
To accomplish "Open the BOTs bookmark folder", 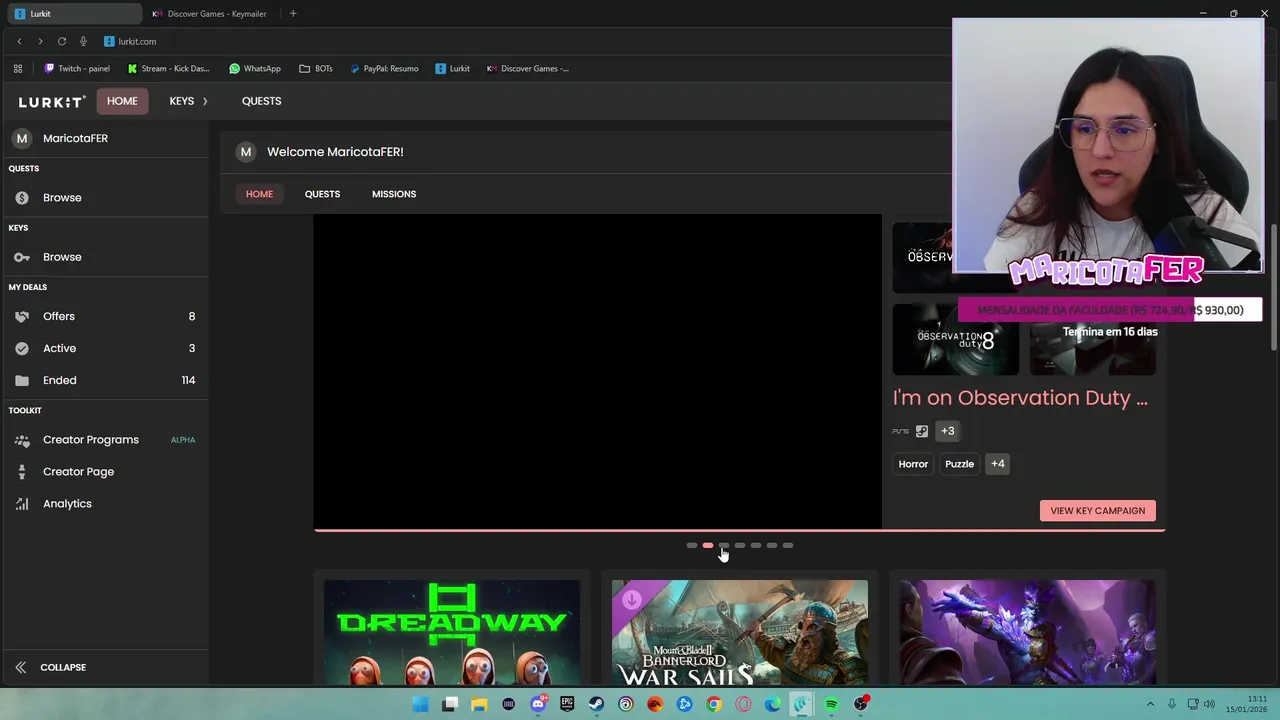I will 316,69.
